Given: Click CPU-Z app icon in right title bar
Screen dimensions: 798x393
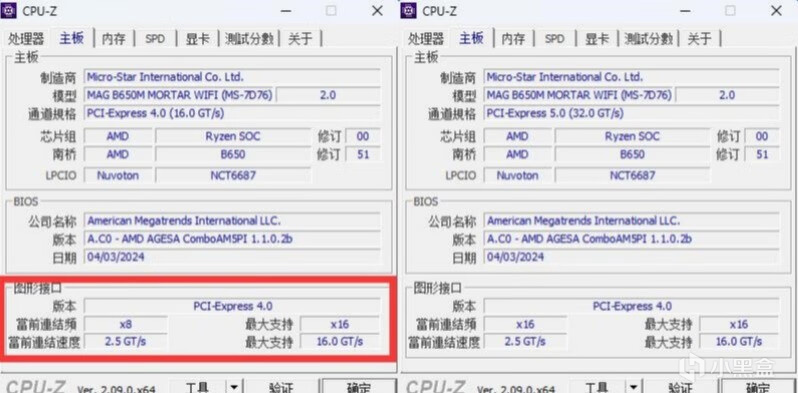Looking at the screenshot, I should (409, 10).
